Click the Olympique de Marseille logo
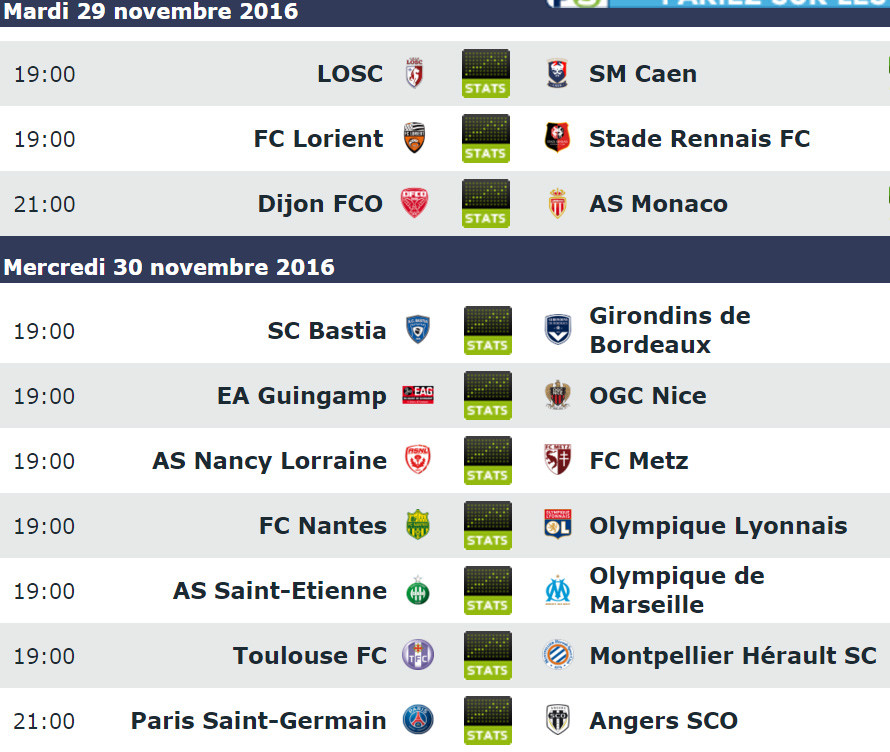Image resolution: width=890 pixels, height=752 pixels. (557, 591)
